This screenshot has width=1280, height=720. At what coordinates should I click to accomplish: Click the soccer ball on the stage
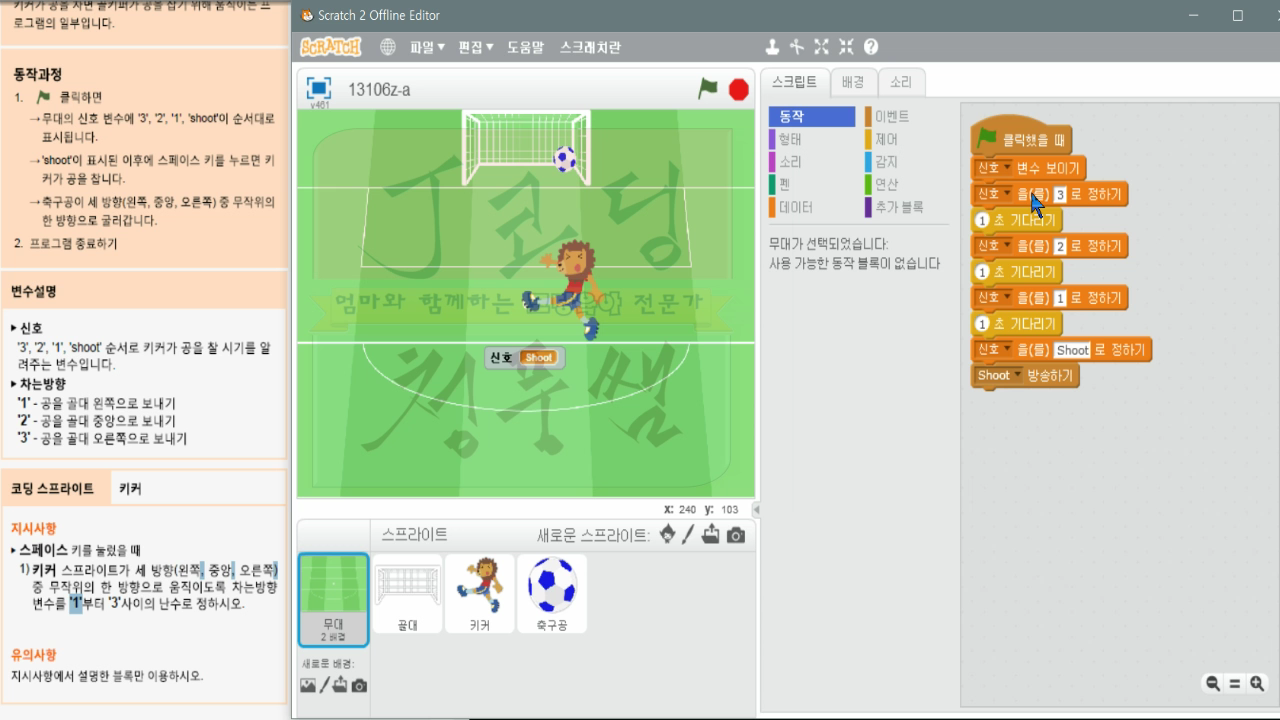(565, 158)
